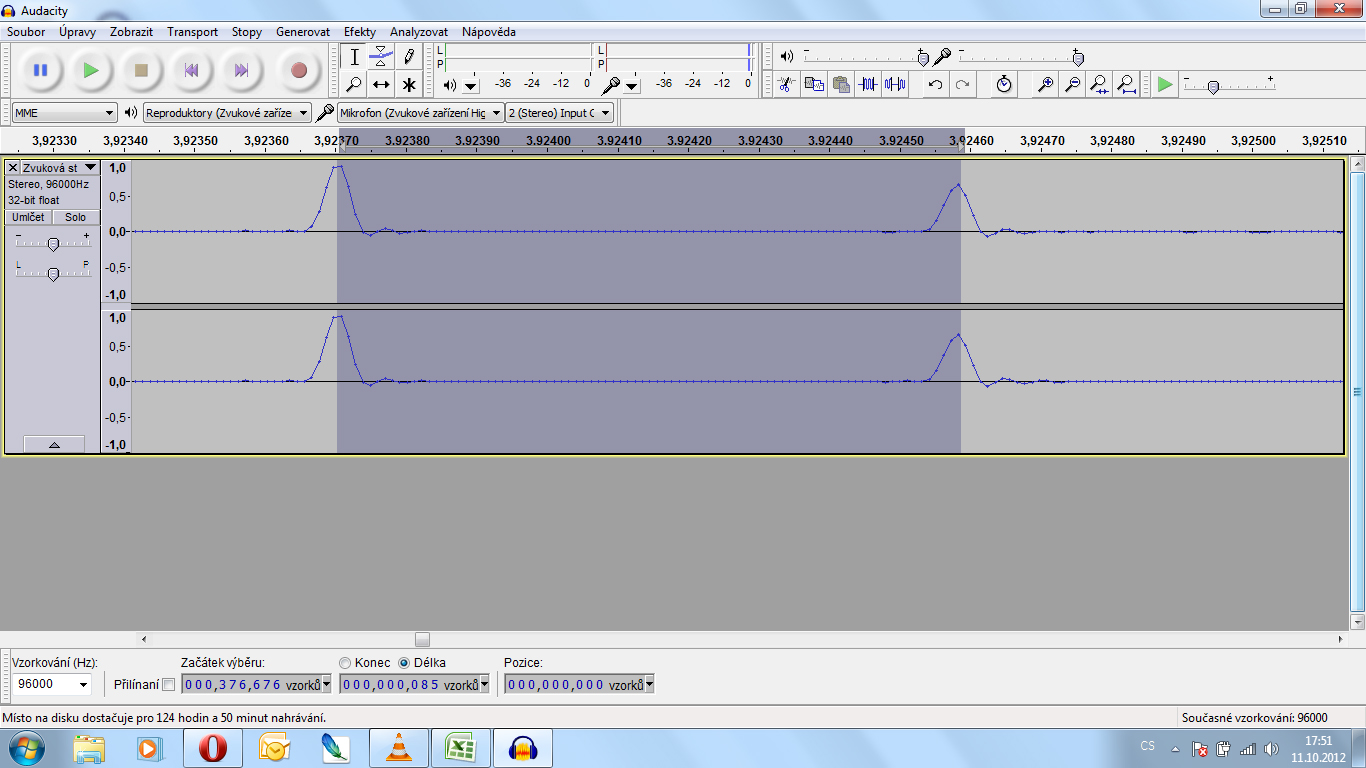
Task: Enable the Přilínaní snap checkbox
Action: click(x=168, y=685)
